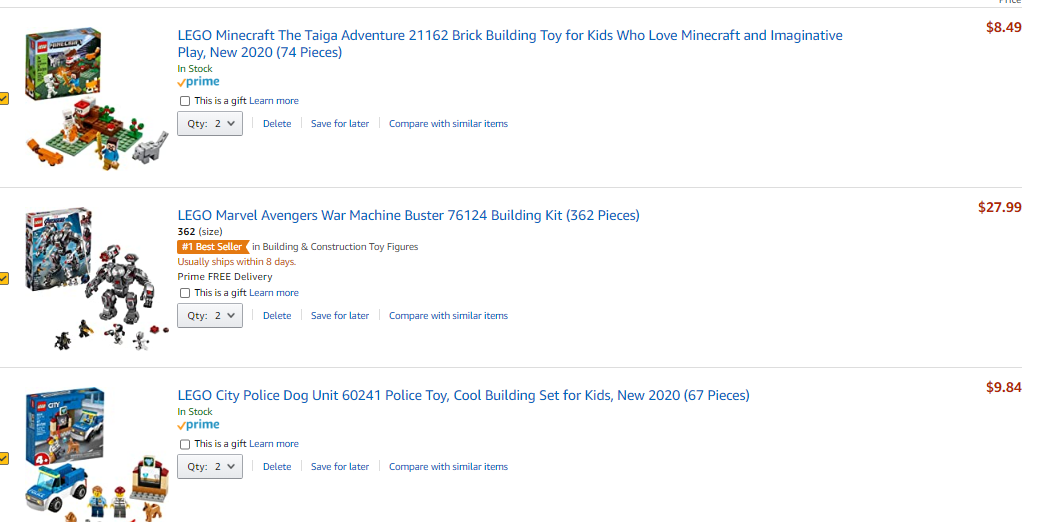Open the LEGO City Police Dog Unit title link

click(464, 395)
